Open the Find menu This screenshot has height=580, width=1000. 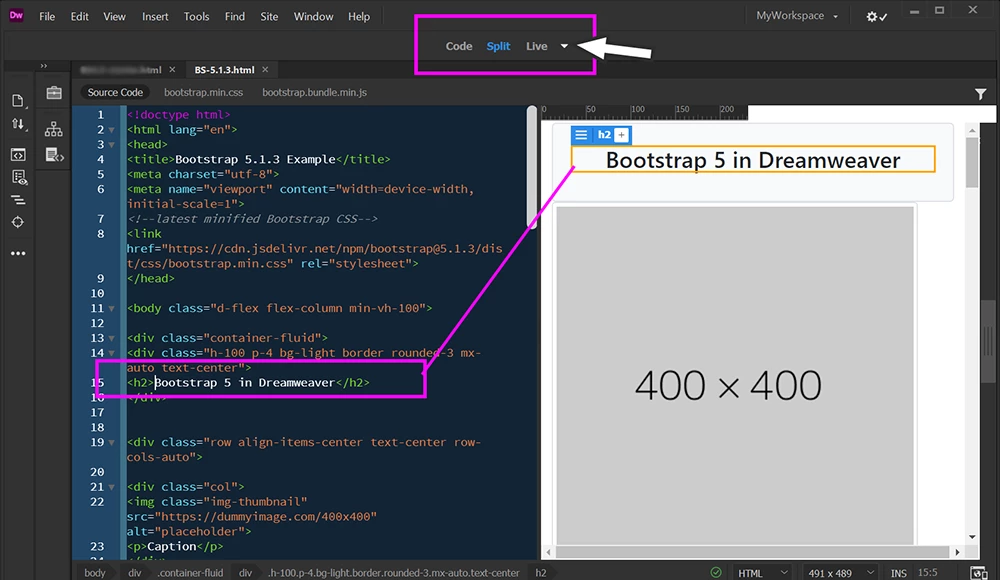tap(235, 17)
